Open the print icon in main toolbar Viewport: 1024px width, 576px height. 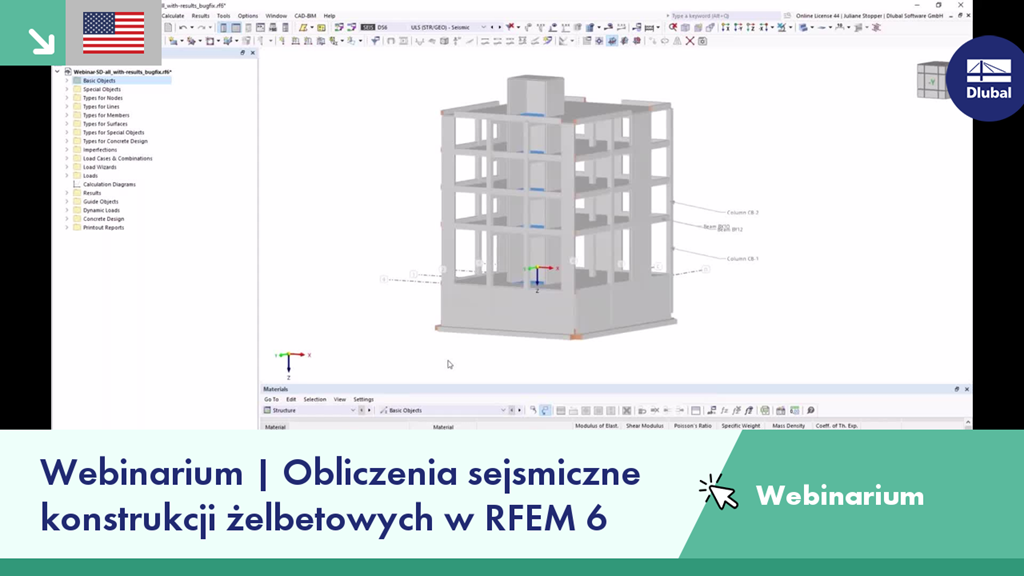tap(273, 27)
